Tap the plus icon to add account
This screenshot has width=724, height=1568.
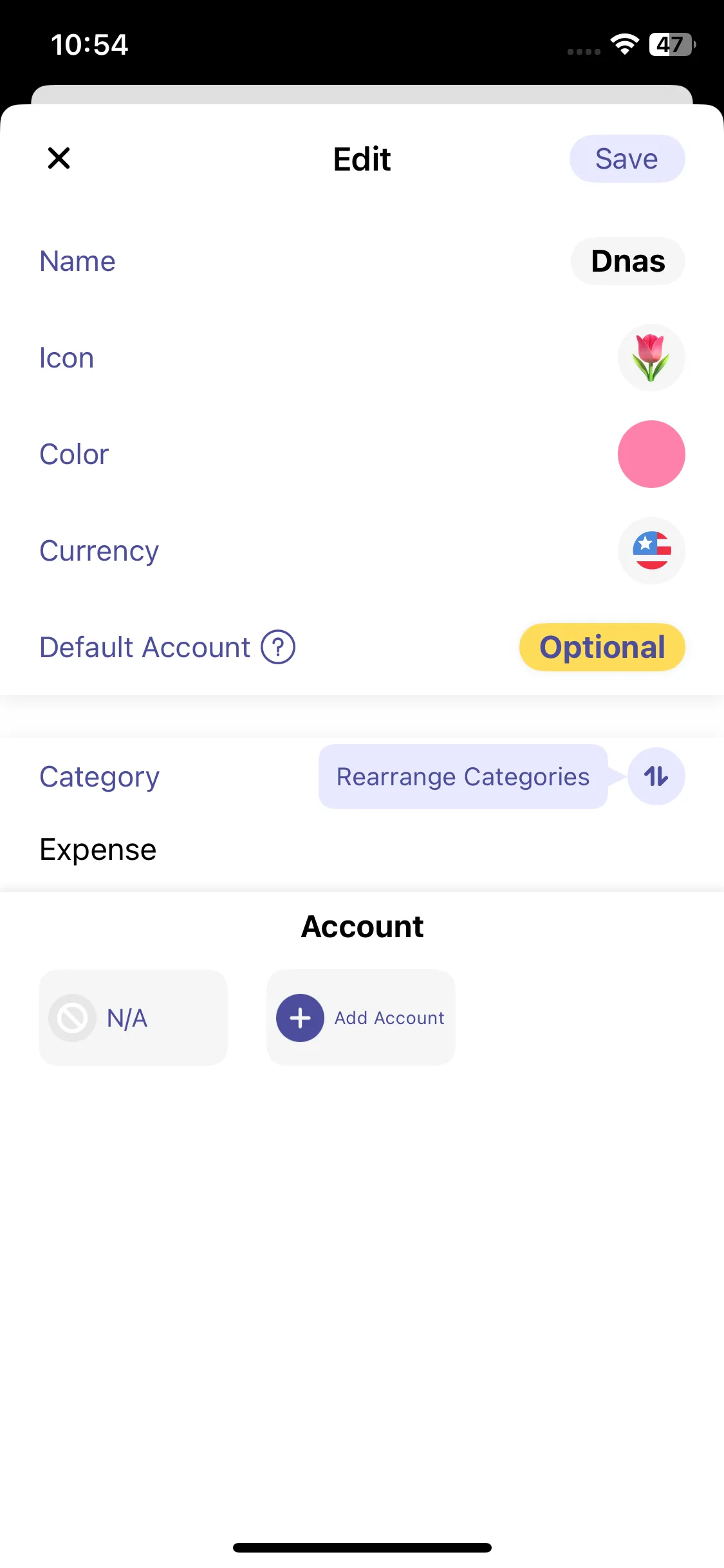[300, 1018]
